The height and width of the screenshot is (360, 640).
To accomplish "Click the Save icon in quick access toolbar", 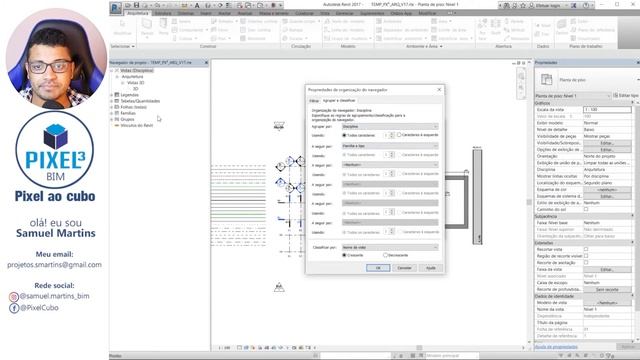I will point(136,5).
